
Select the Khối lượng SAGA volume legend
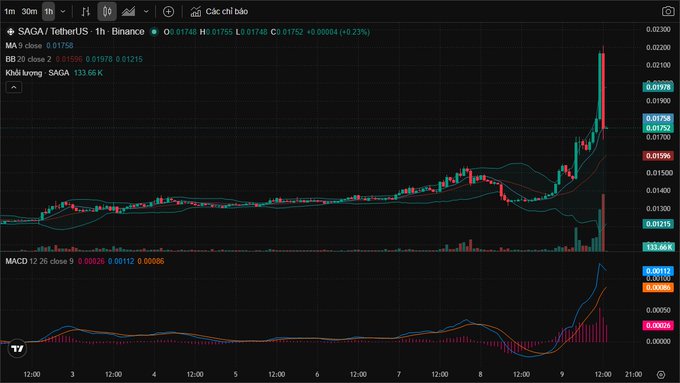tap(37, 73)
